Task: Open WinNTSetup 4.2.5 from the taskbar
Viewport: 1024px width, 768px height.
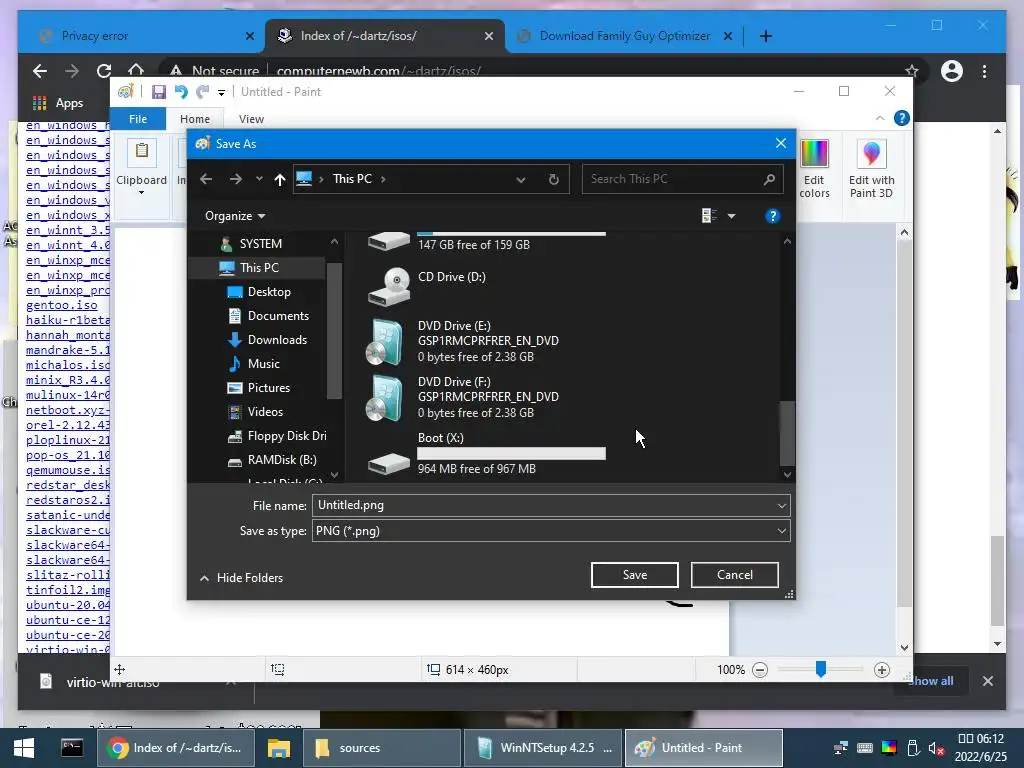Action: (543, 748)
